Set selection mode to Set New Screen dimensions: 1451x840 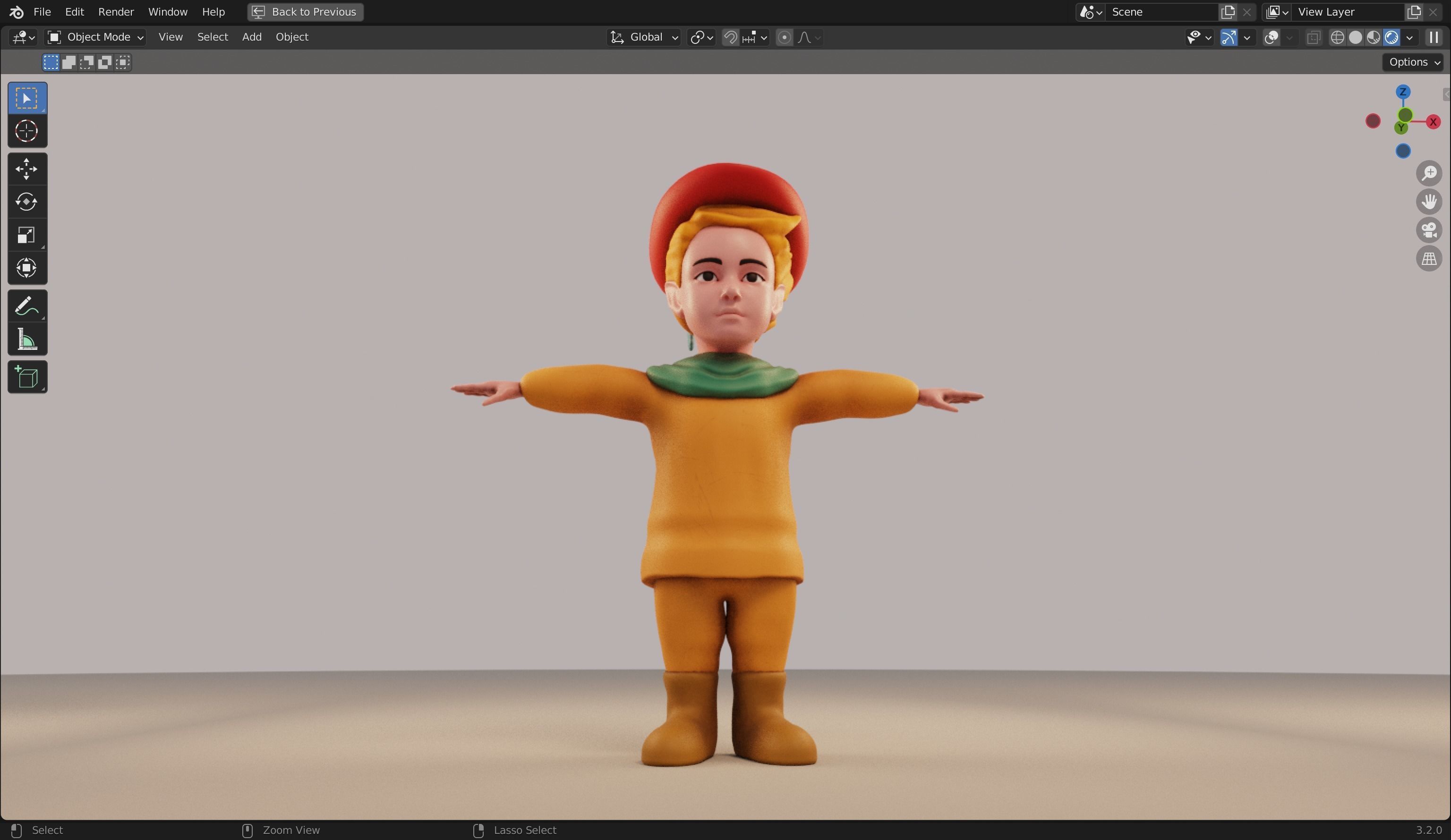51,62
